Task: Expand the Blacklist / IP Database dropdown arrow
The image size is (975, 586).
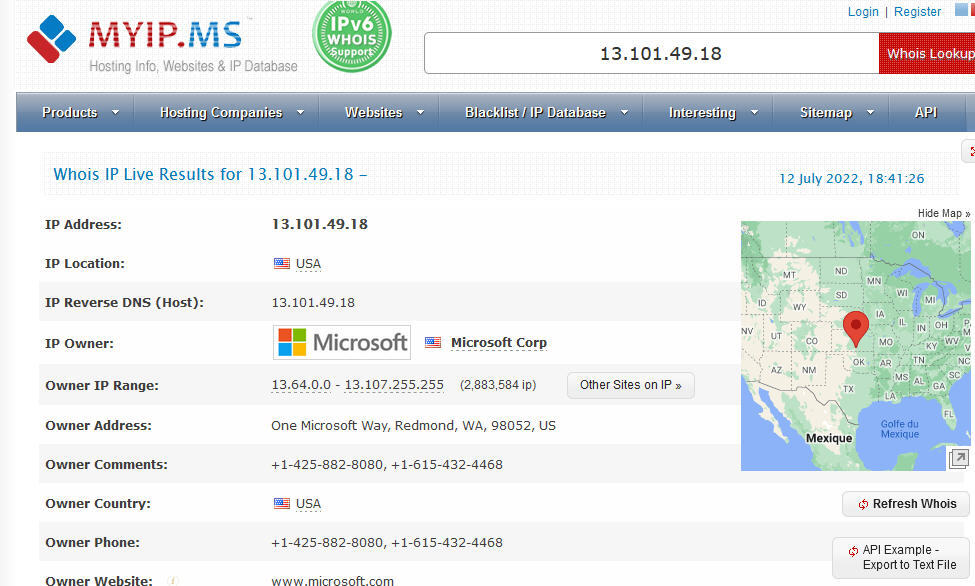Action: click(x=624, y=113)
